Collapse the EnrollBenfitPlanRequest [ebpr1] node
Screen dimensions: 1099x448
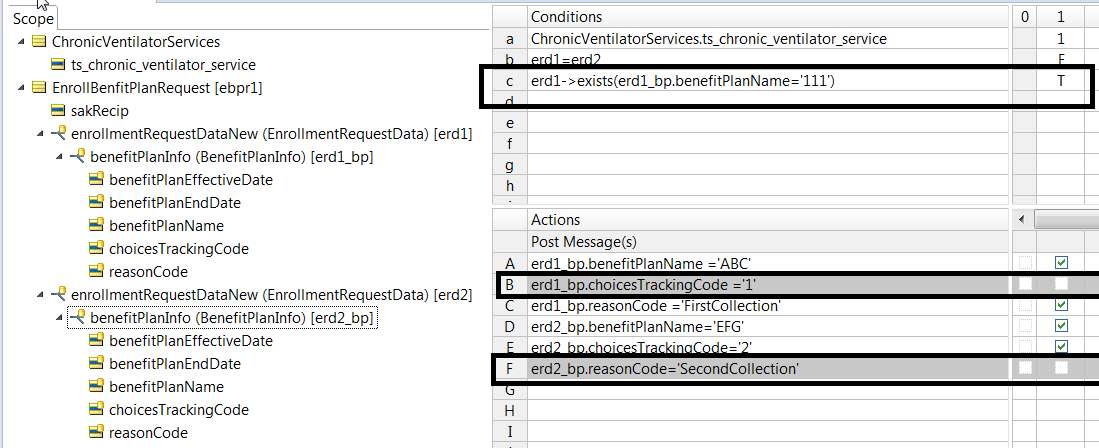22,88
